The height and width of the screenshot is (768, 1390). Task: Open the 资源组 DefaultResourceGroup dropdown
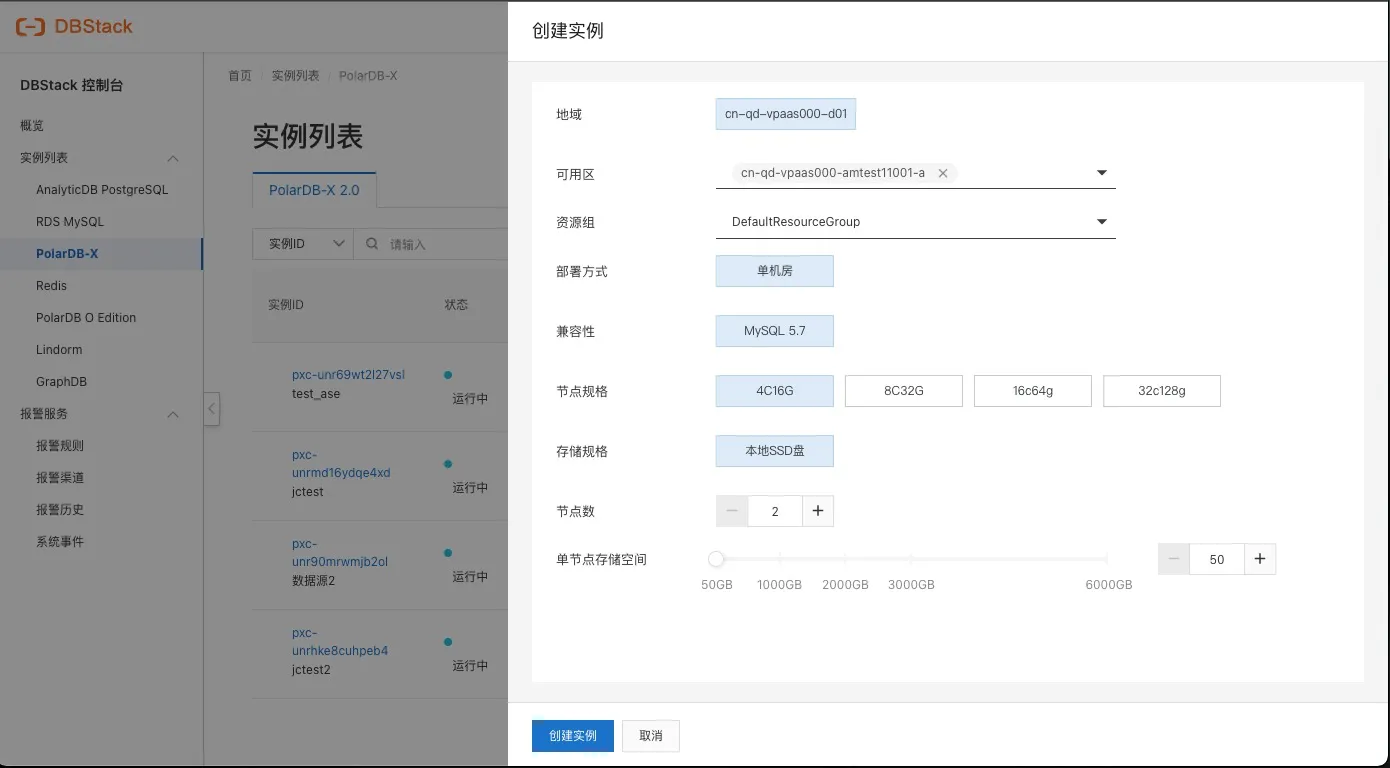click(915, 222)
